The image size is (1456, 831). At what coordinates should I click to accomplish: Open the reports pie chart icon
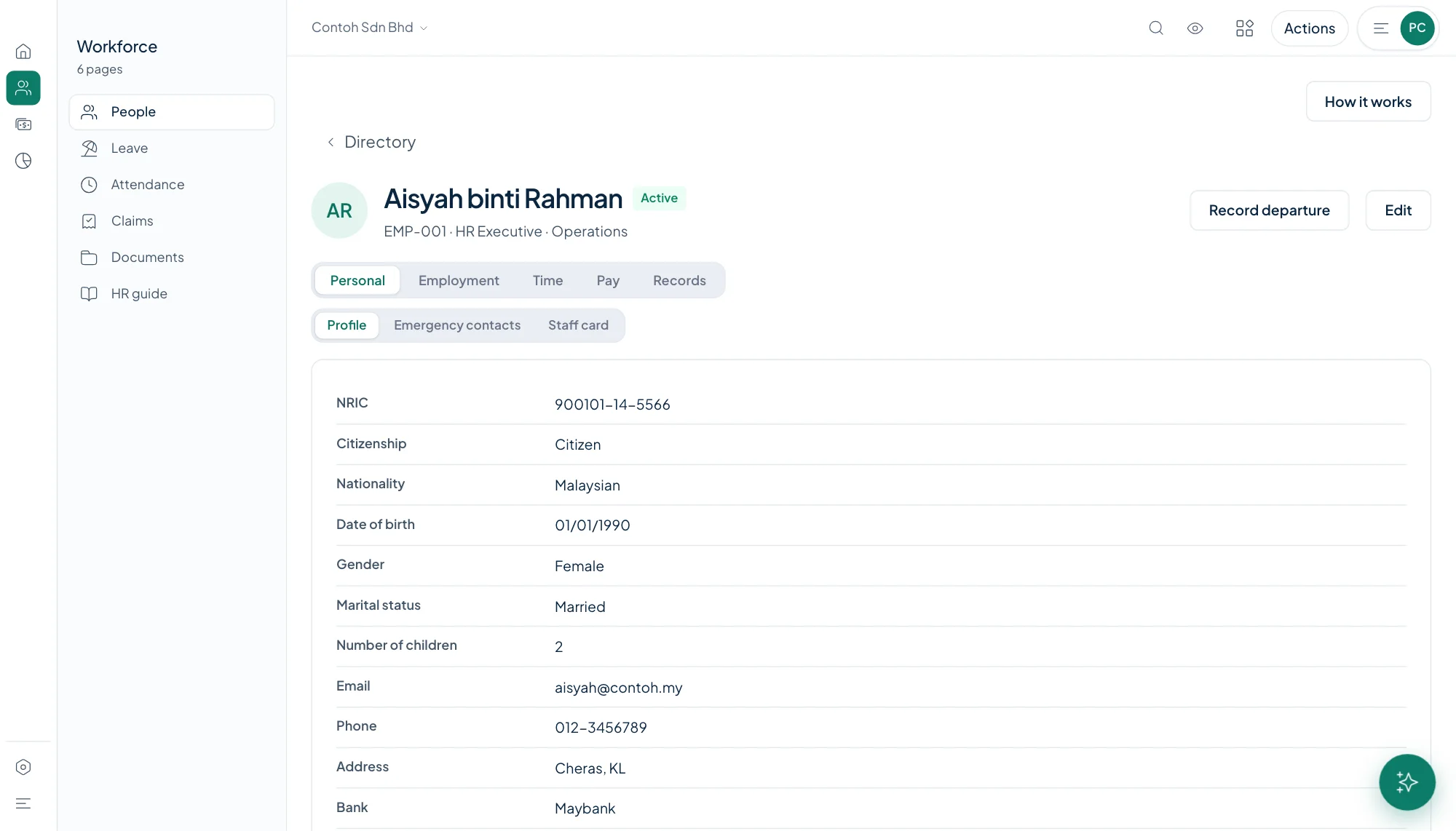(x=23, y=161)
